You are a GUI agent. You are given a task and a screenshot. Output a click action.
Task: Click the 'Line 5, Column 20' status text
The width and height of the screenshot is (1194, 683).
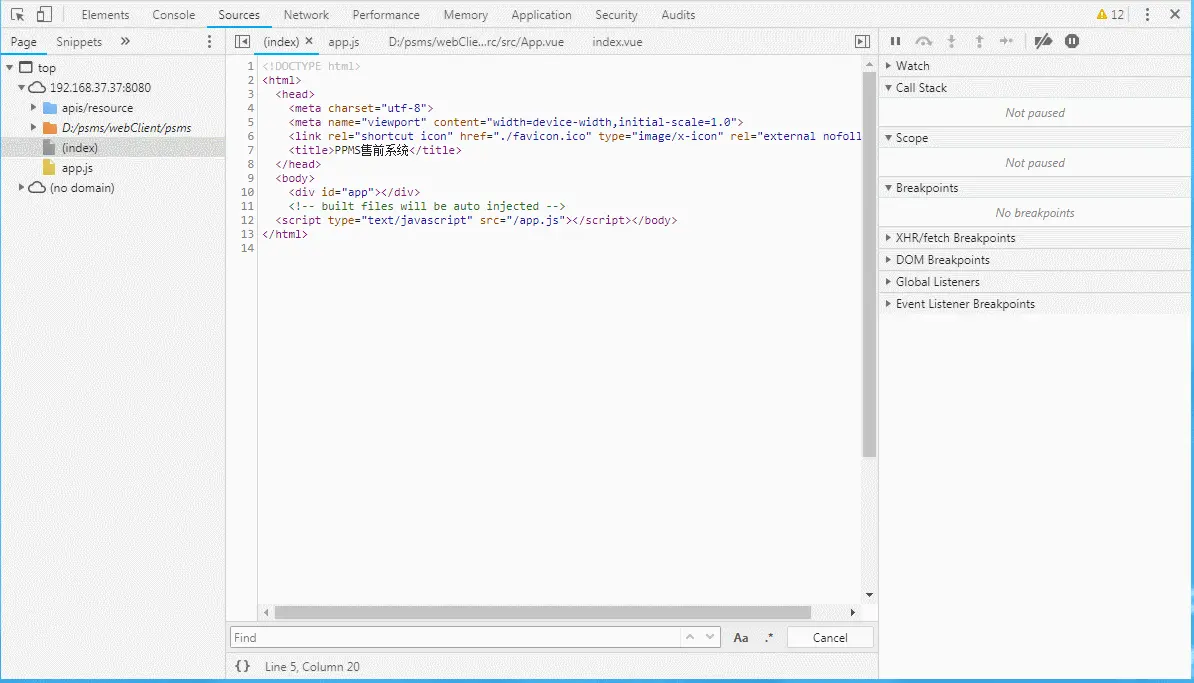click(312, 666)
